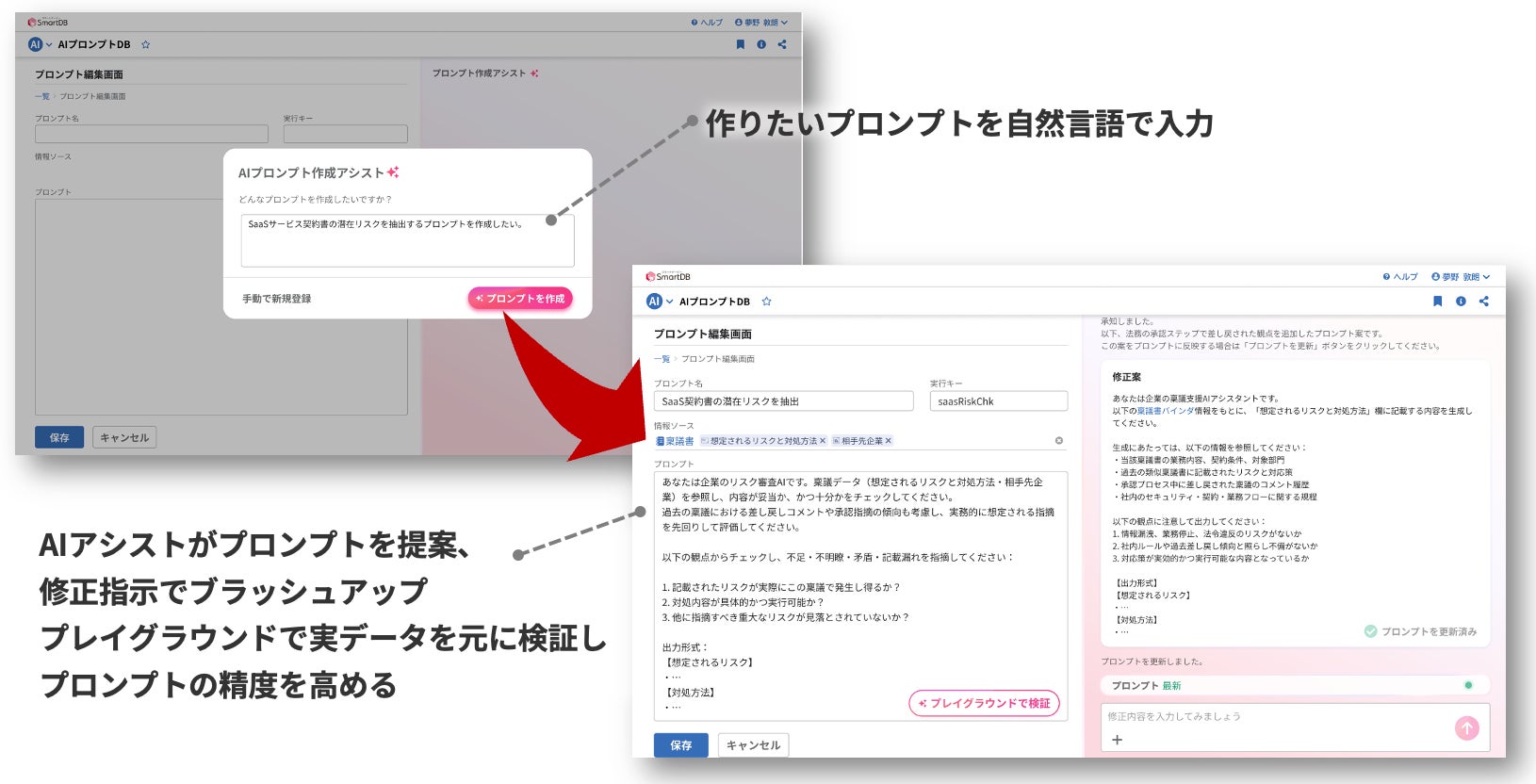Click 保存 in the back window

point(59,437)
